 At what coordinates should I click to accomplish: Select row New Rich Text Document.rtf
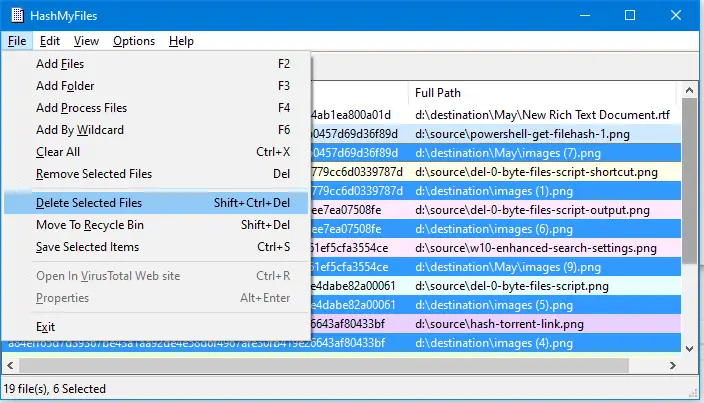click(496, 115)
